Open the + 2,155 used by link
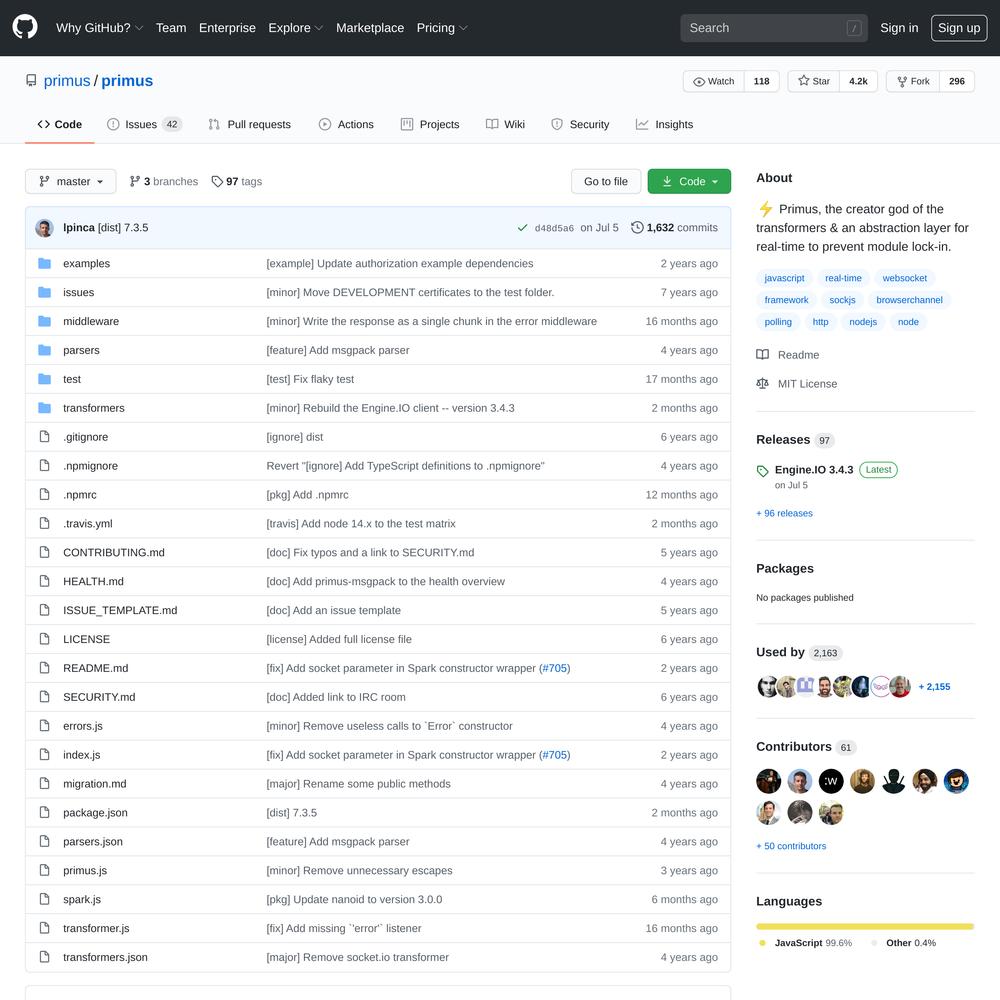The width and height of the screenshot is (1000, 1000). [x=934, y=686]
